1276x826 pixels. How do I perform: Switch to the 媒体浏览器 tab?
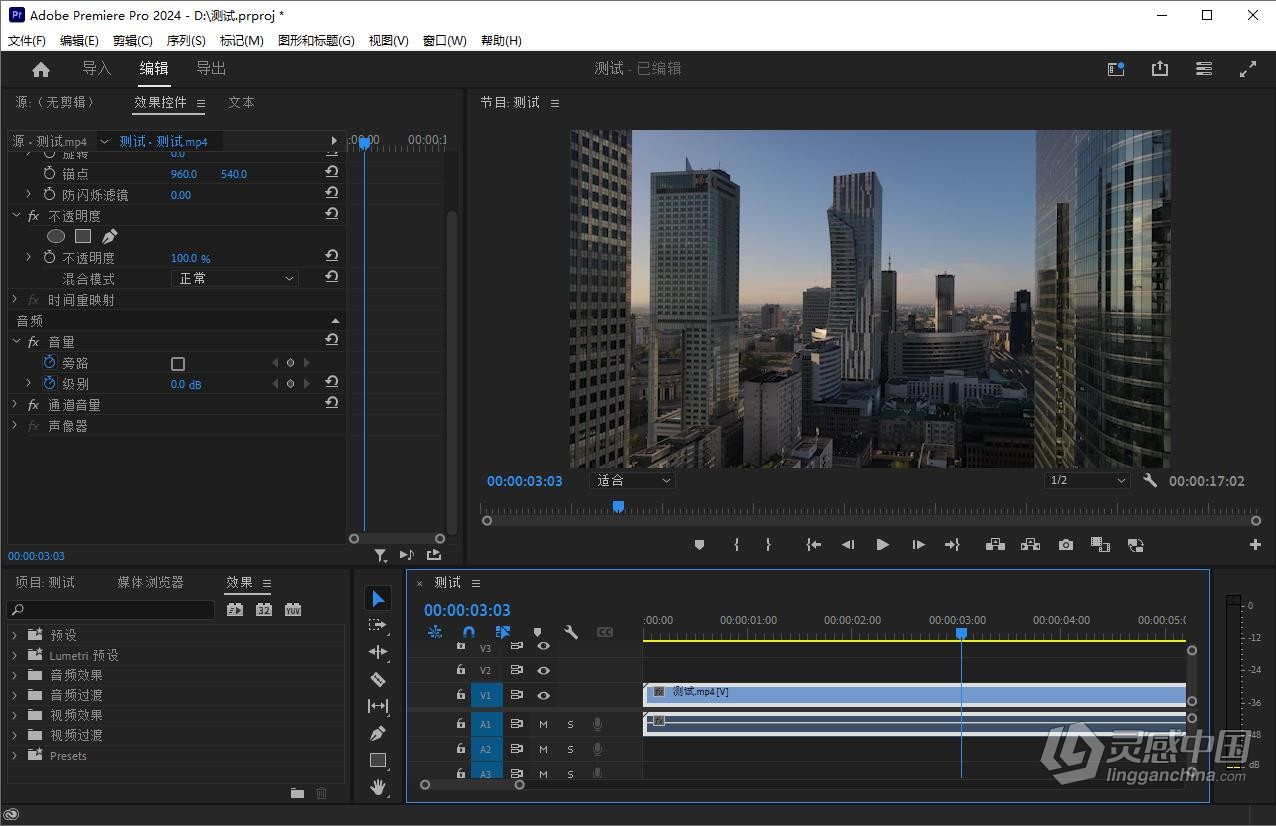tap(150, 582)
